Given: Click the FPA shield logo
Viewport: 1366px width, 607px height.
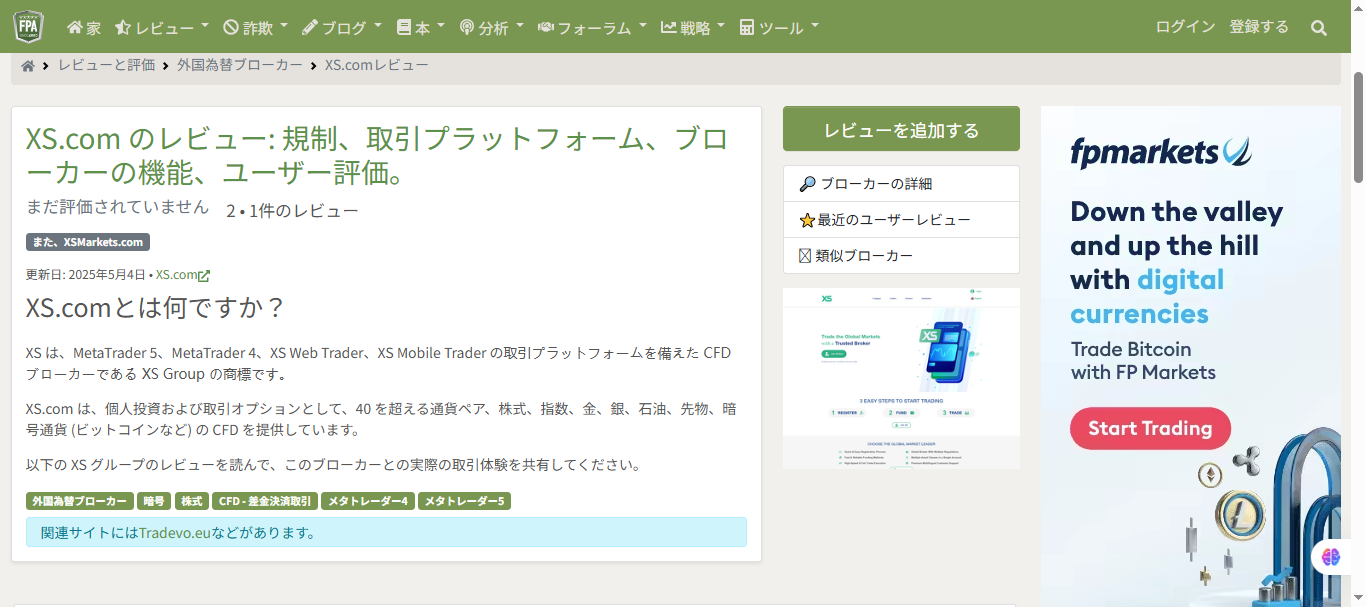Looking at the screenshot, I should (28, 27).
